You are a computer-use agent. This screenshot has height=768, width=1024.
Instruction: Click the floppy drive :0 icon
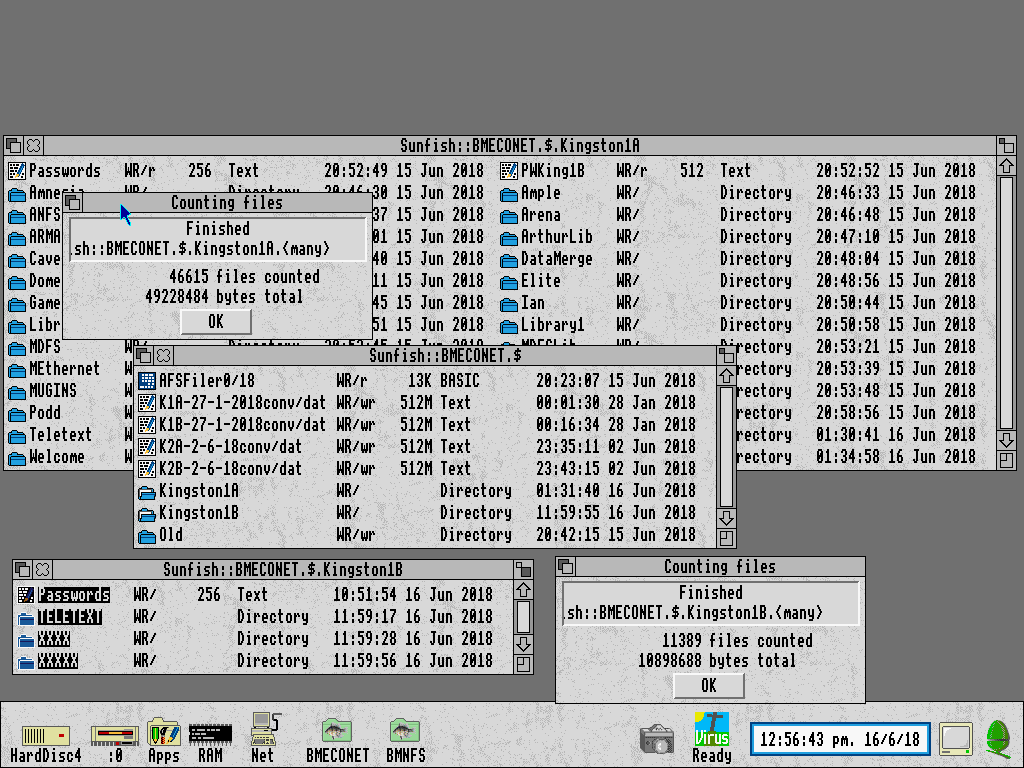pyautogui.click(x=114, y=735)
